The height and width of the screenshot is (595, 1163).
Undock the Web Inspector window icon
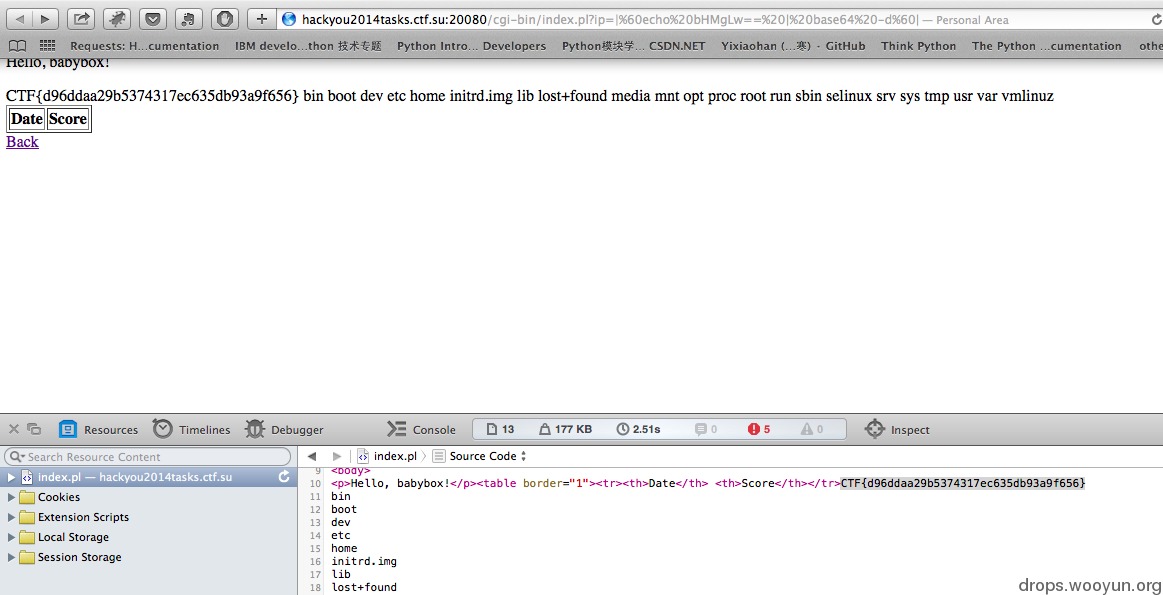pyautogui.click(x=35, y=429)
